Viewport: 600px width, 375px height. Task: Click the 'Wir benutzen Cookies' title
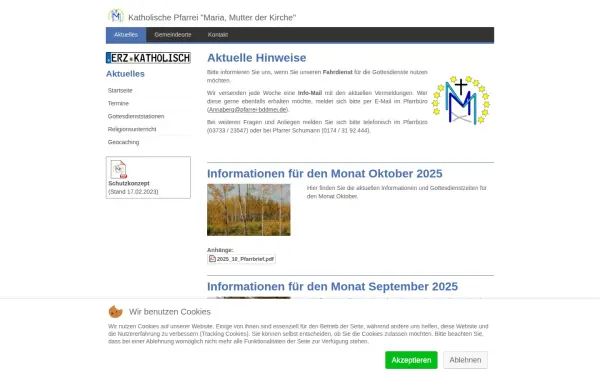(170, 312)
